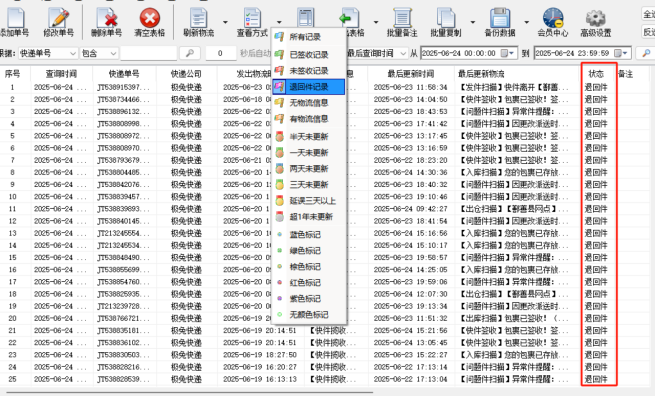Click the search magnifier button beside keyword field
The width and height of the screenshot is (655, 397).
[x=190, y=53]
